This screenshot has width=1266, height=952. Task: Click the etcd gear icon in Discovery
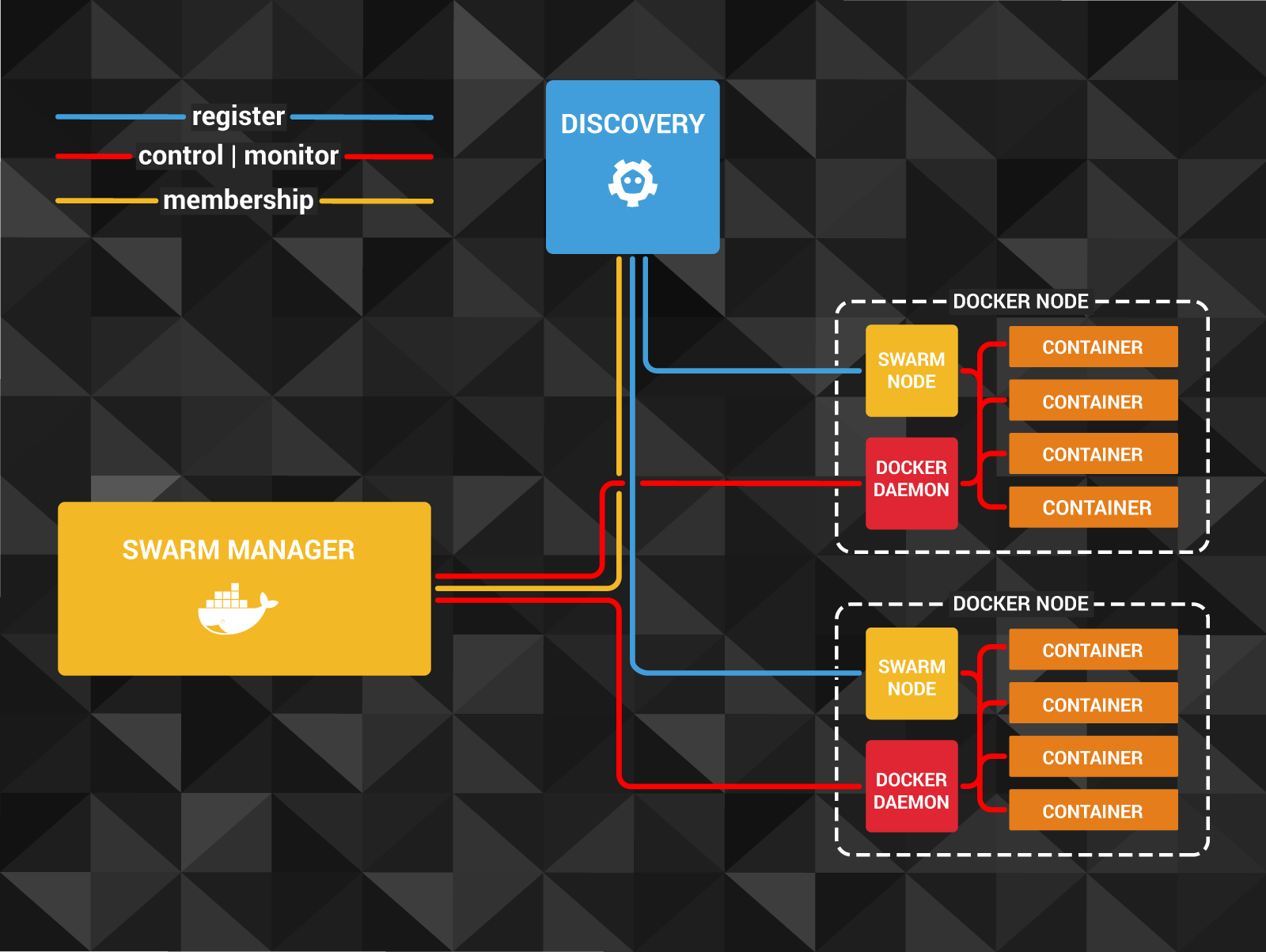[632, 183]
